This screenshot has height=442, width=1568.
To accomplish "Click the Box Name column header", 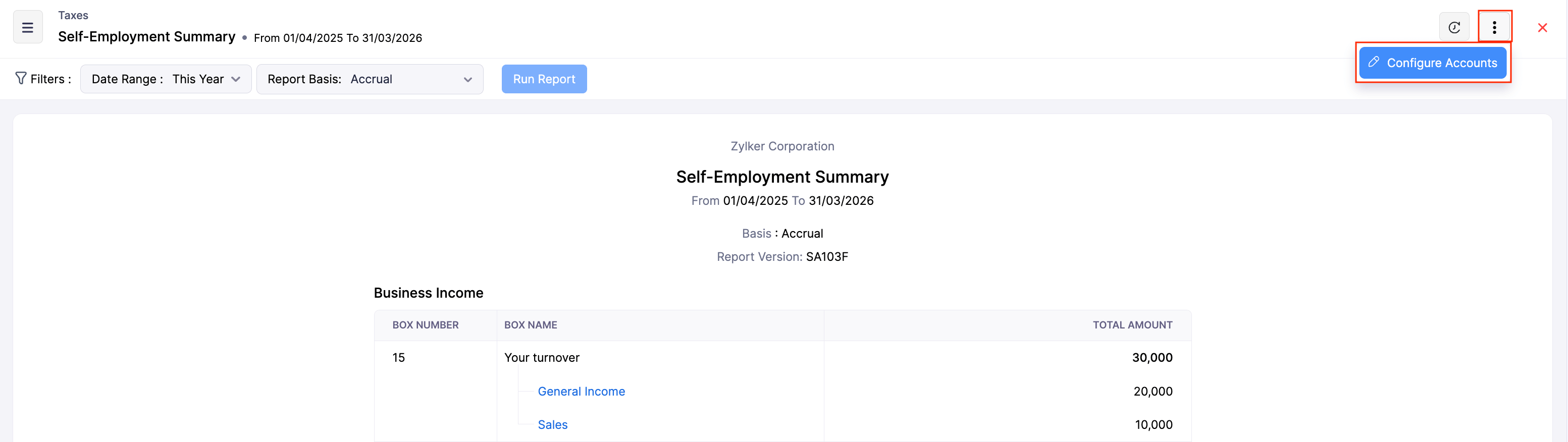I will point(530,325).
